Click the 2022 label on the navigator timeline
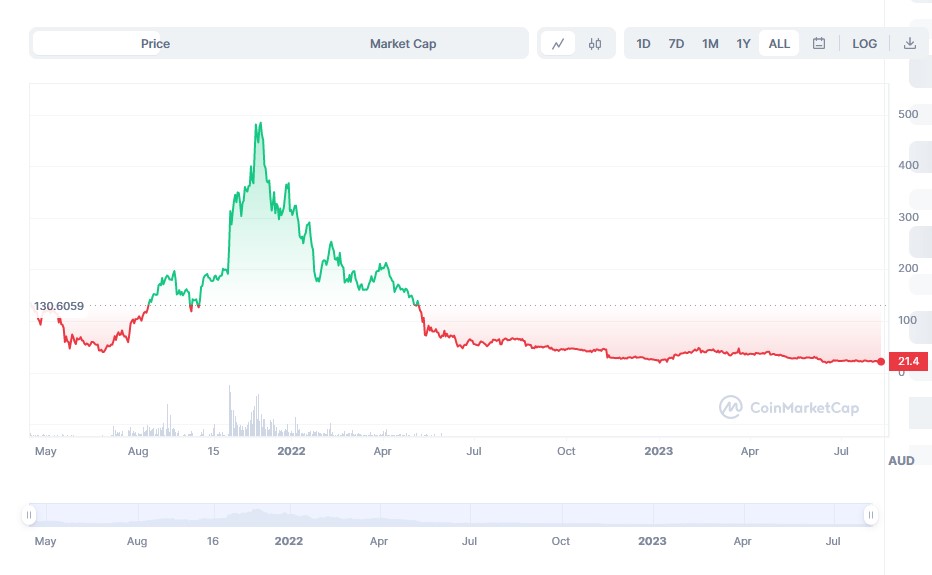 click(289, 541)
